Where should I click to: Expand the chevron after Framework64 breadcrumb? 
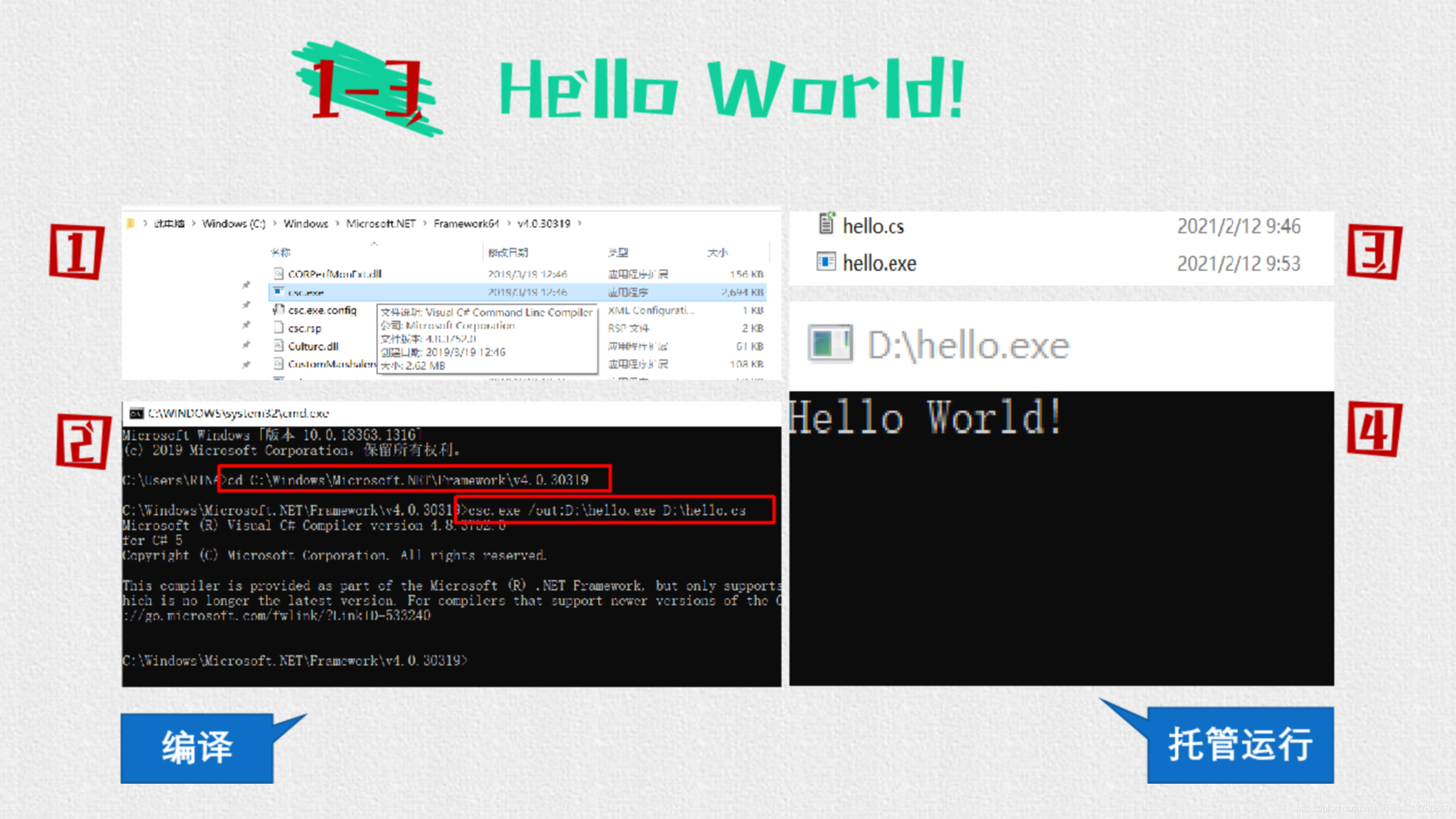pyautogui.click(x=508, y=224)
